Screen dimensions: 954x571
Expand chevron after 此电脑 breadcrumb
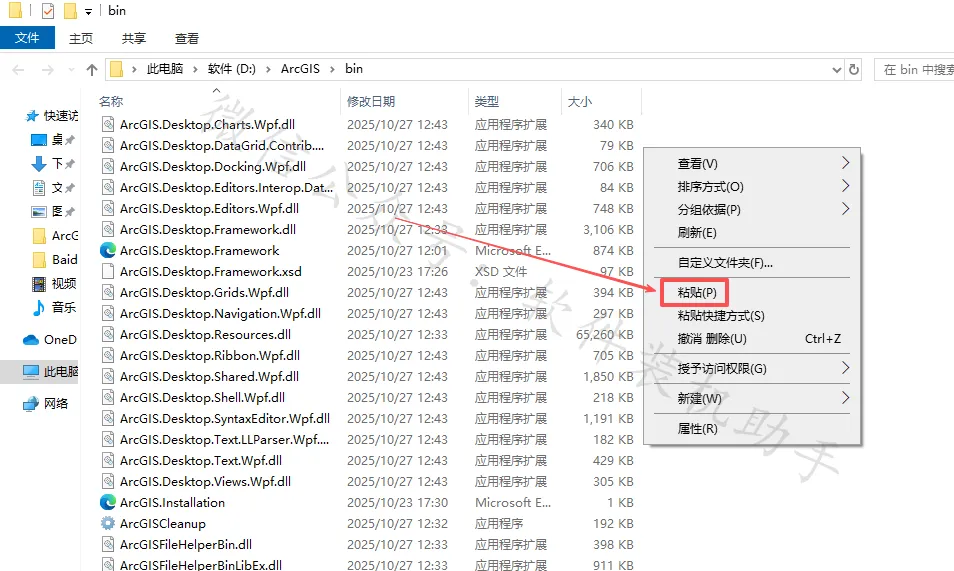click(x=195, y=69)
